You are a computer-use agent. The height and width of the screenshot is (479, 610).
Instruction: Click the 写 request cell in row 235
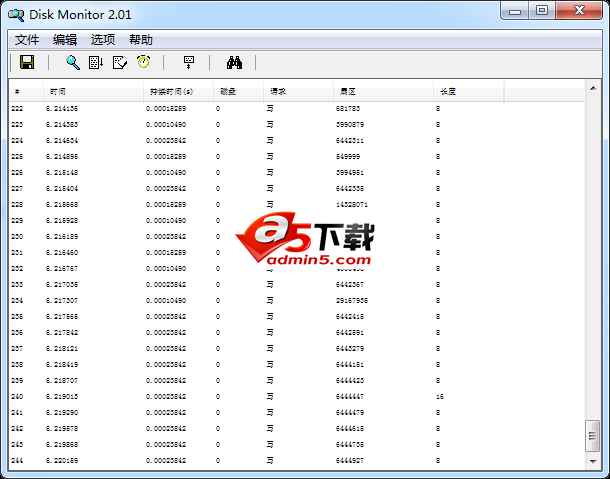(270, 317)
